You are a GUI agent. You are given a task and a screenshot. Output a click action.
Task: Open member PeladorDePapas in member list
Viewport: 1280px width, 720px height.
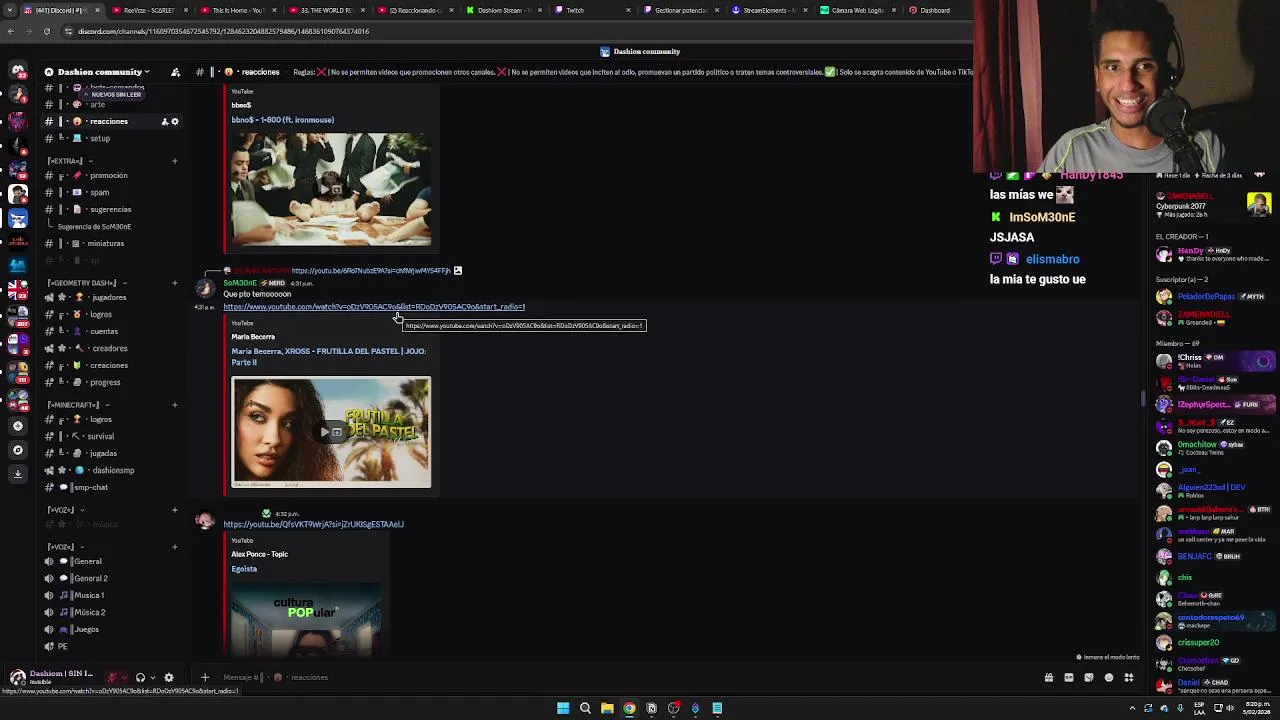[x=1214, y=297]
